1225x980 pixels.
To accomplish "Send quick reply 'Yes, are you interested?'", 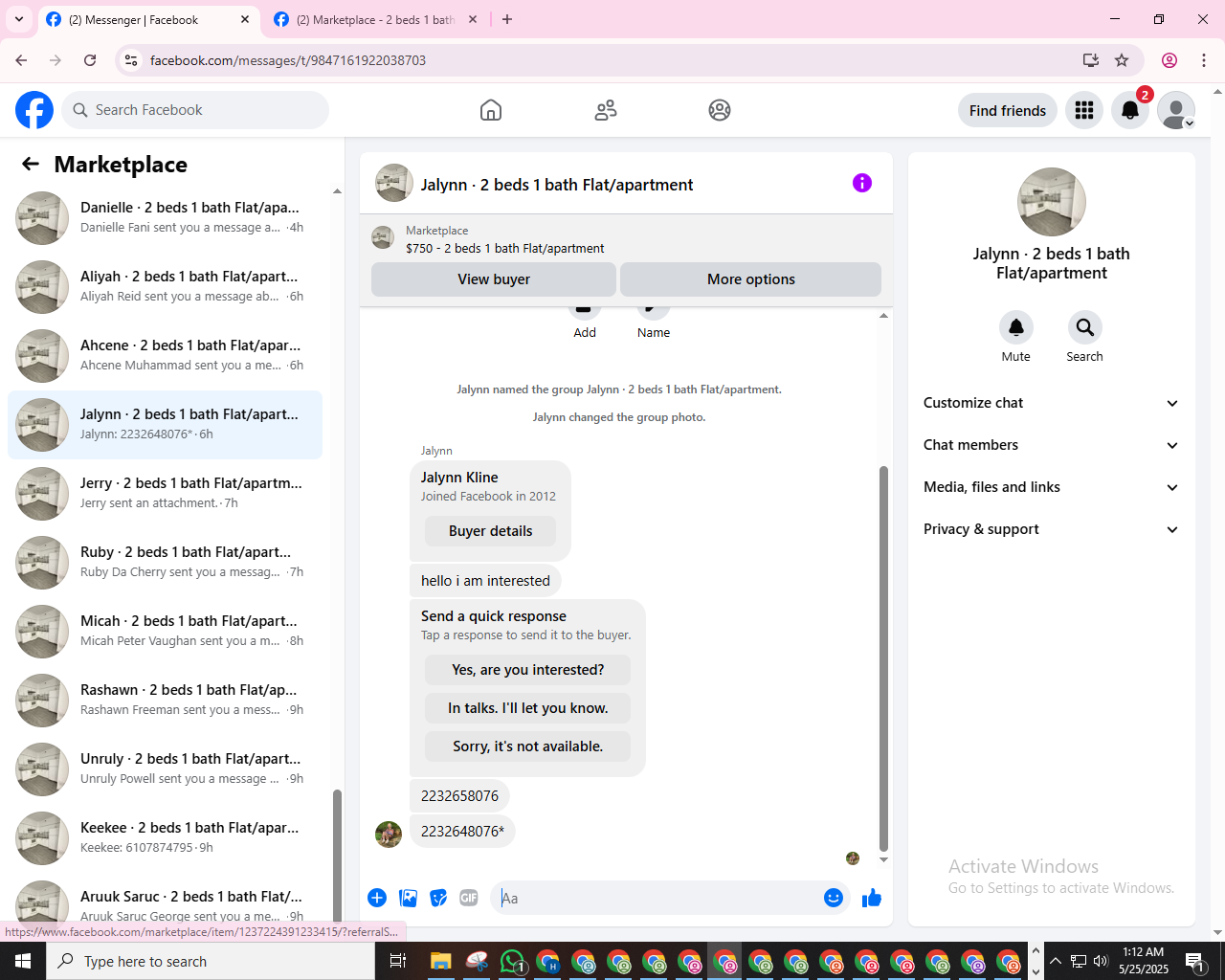I will 527,670.
